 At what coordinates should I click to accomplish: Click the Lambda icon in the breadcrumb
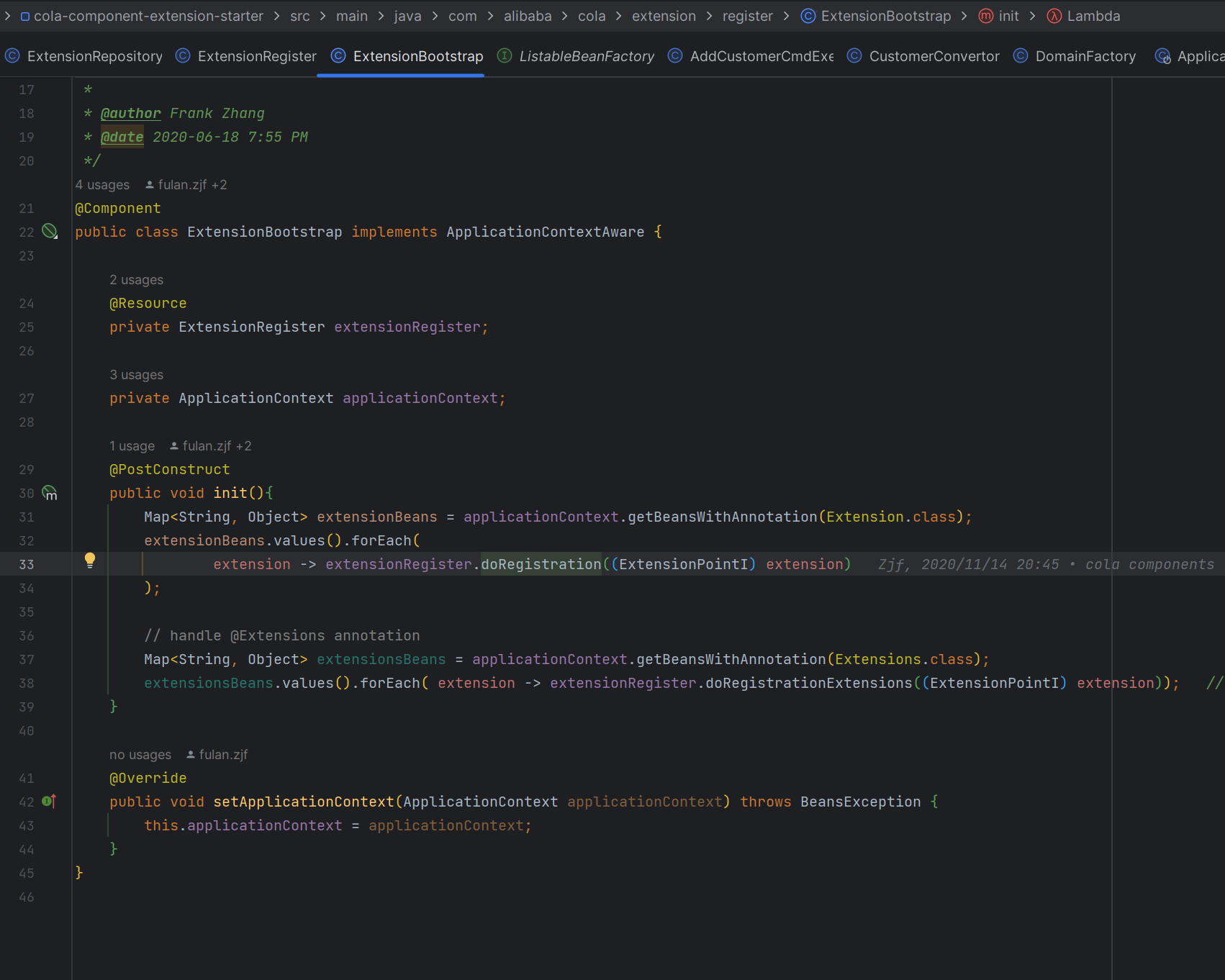(x=1054, y=16)
